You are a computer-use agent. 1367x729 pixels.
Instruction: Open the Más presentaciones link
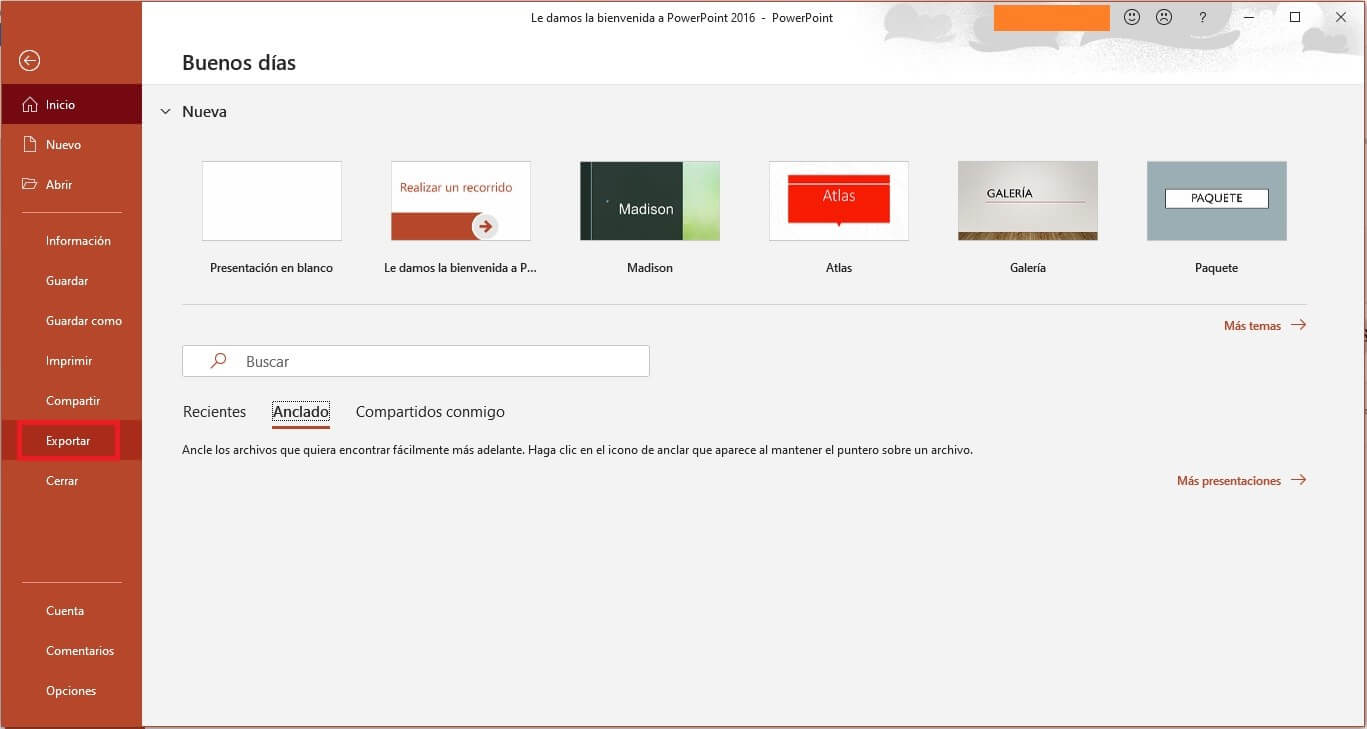click(1228, 481)
